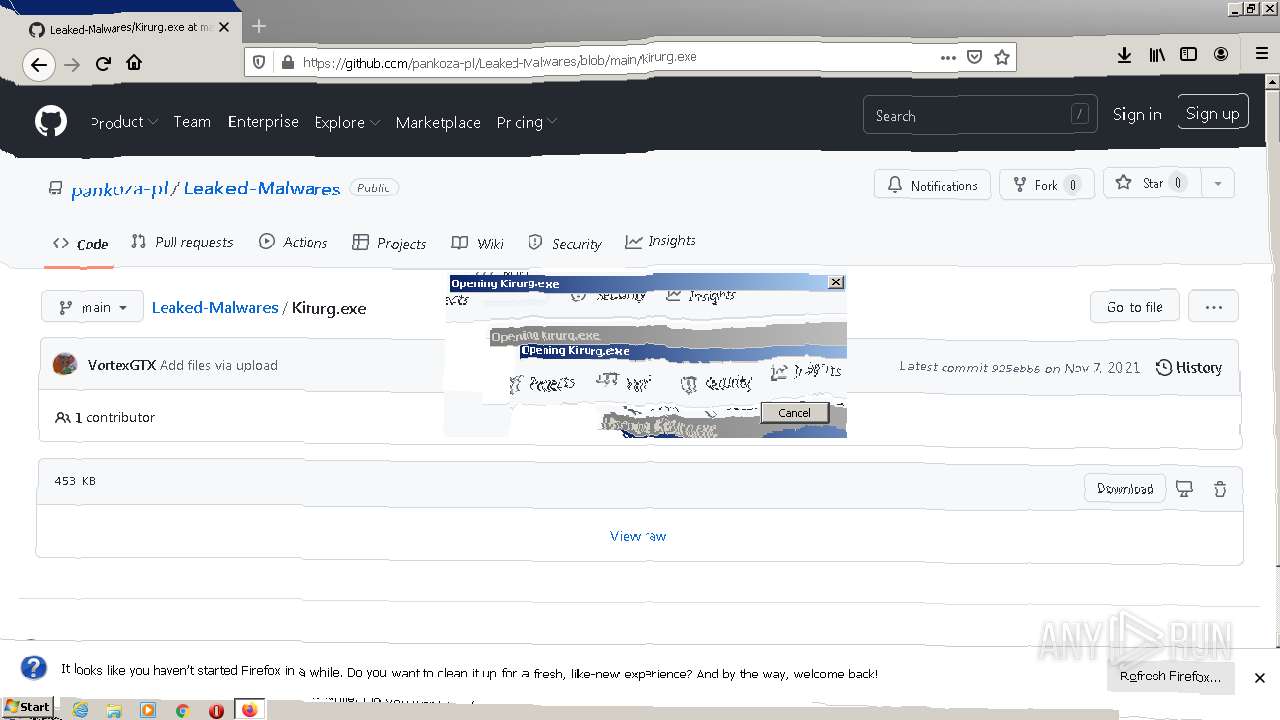This screenshot has height=720, width=1280.
Task: Click the Go to file button
Action: click(1134, 307)
